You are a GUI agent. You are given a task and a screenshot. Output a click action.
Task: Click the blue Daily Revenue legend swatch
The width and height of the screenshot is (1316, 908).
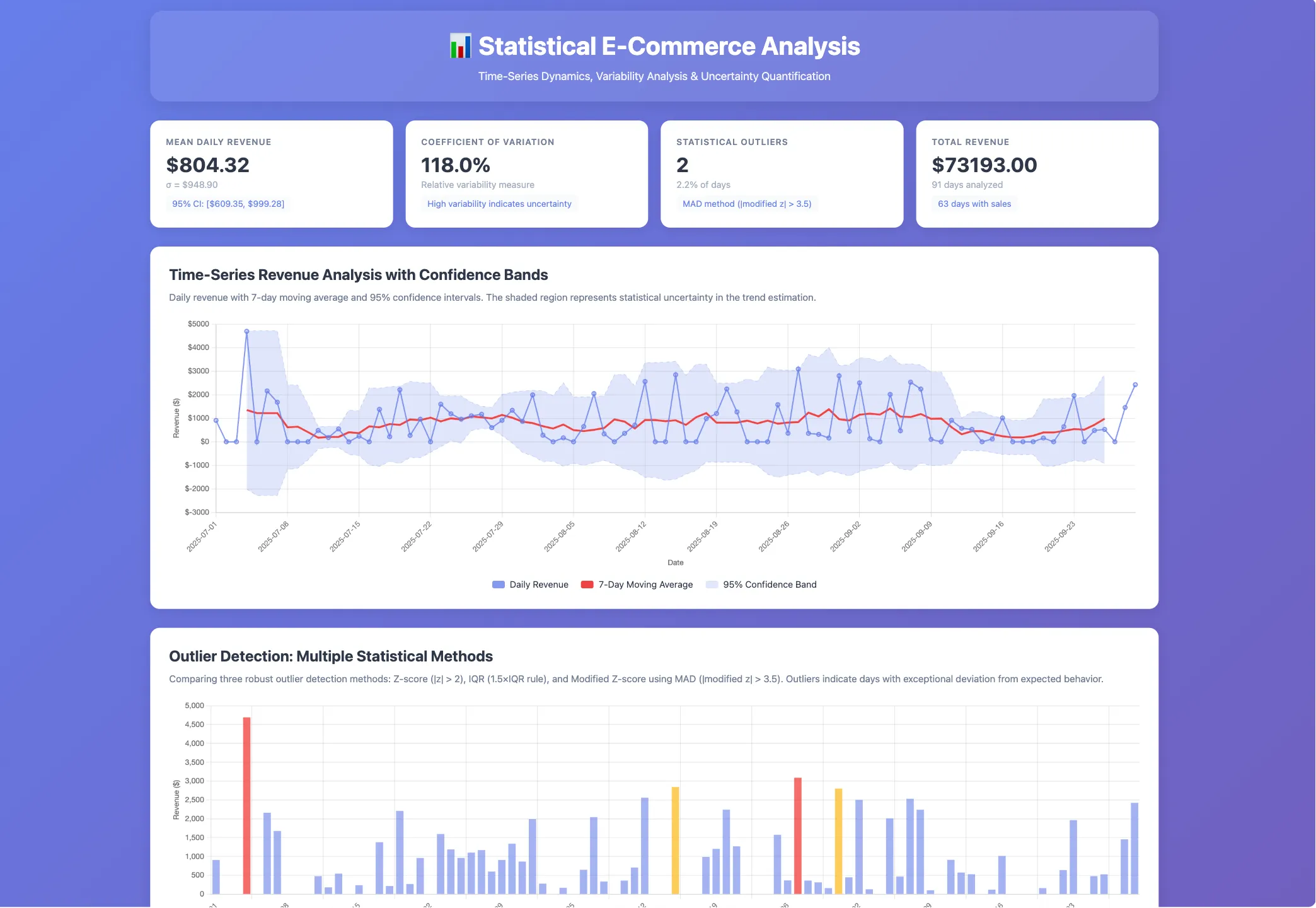pyautogui.click(x=499, y=585)
